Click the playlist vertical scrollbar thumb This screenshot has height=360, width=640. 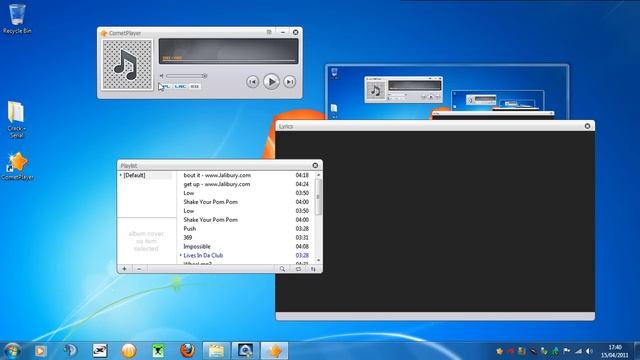coord(318,197)
